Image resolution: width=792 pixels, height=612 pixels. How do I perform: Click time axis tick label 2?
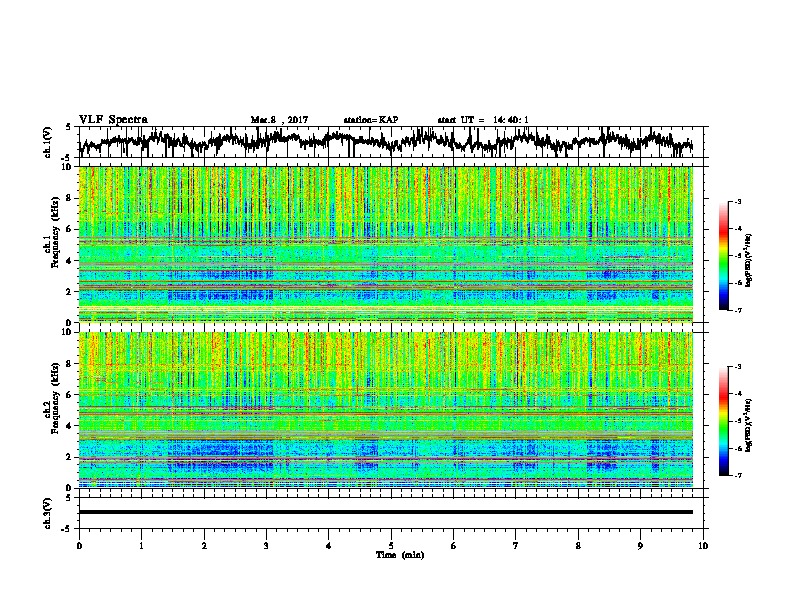tap(204, 546)
